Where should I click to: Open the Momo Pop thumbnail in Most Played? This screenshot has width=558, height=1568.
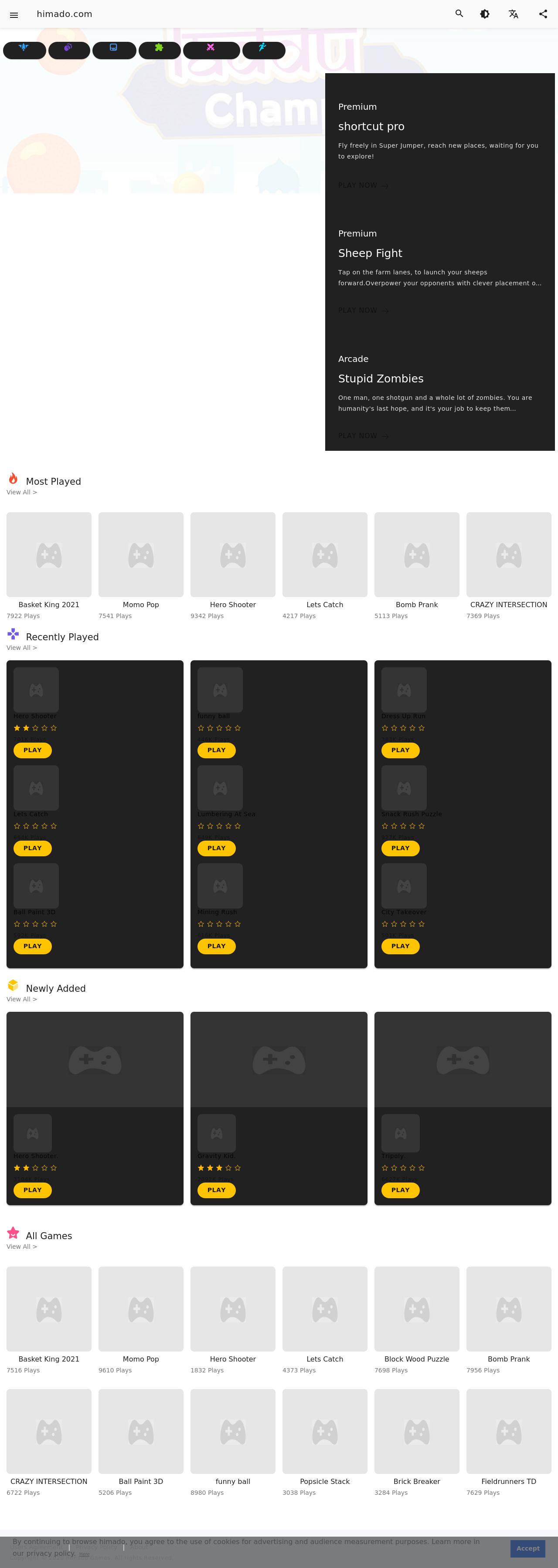click(141, 554)
